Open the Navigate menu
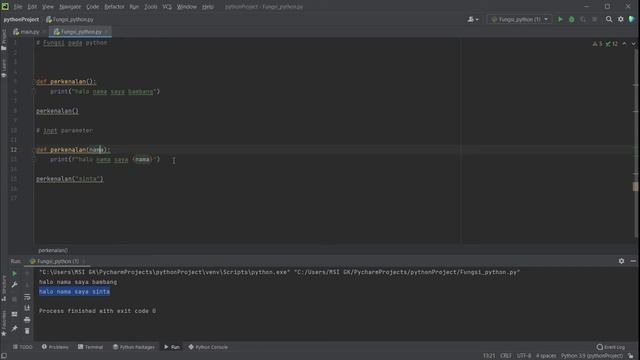The height and width of the screenshot is (360, 640). click(70, 7)
